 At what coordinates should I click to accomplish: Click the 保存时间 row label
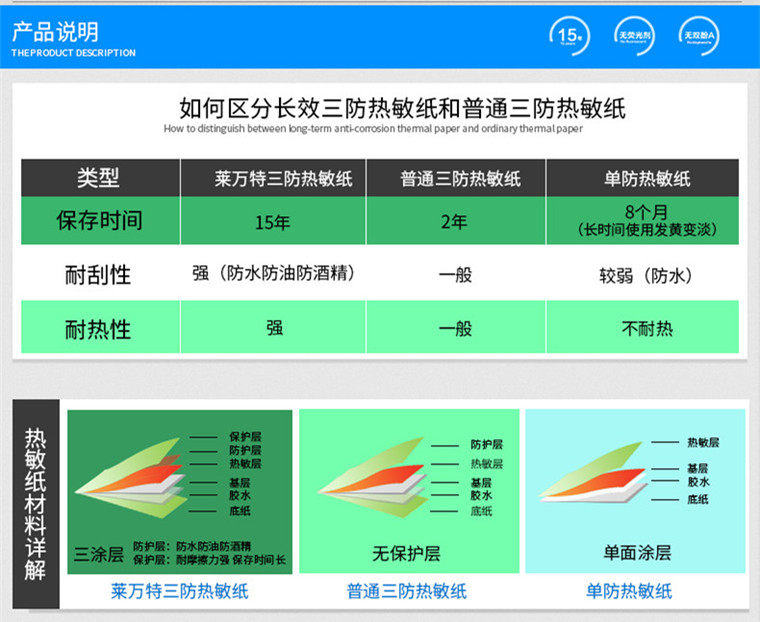[99, 221]
